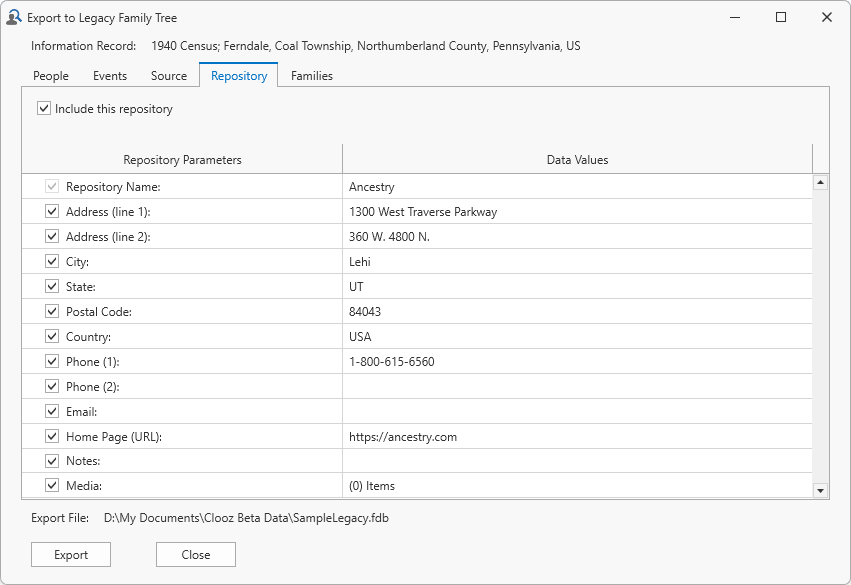The image size is (851, 585).
Task: Toggle the City checkbox off
Action: pos(52,261)
